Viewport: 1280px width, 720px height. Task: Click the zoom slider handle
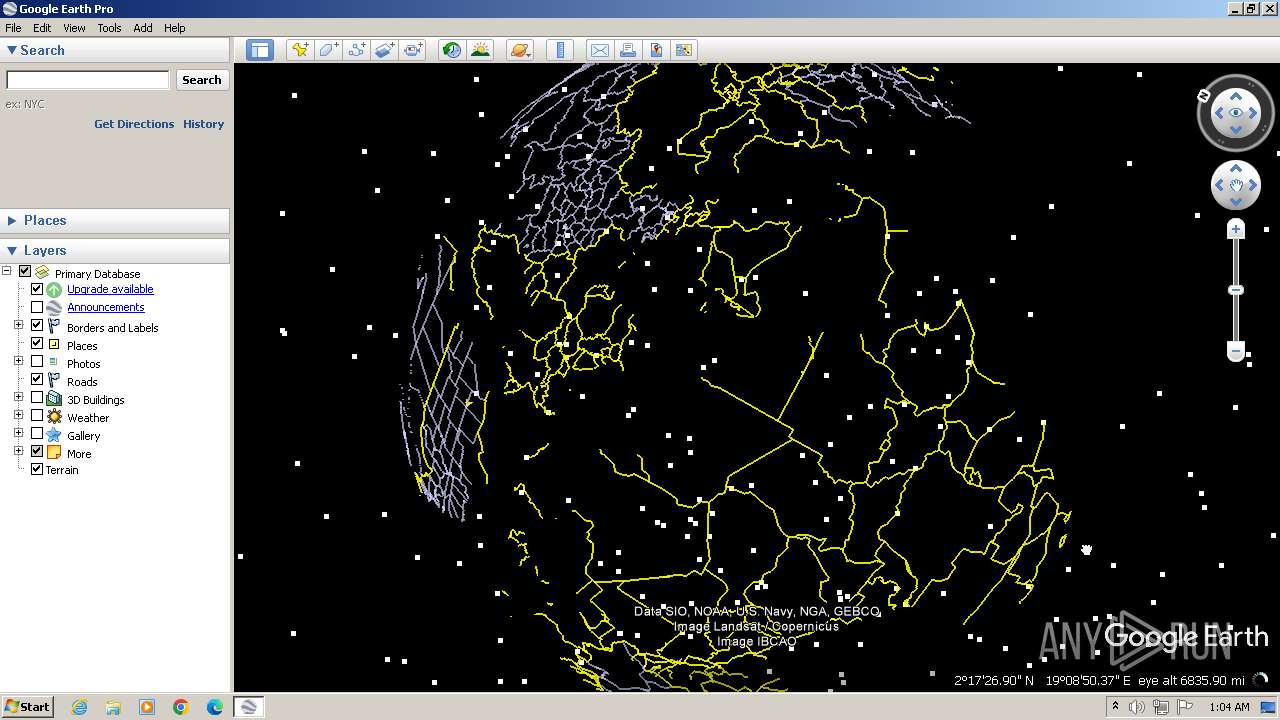tap(1236, 290)
